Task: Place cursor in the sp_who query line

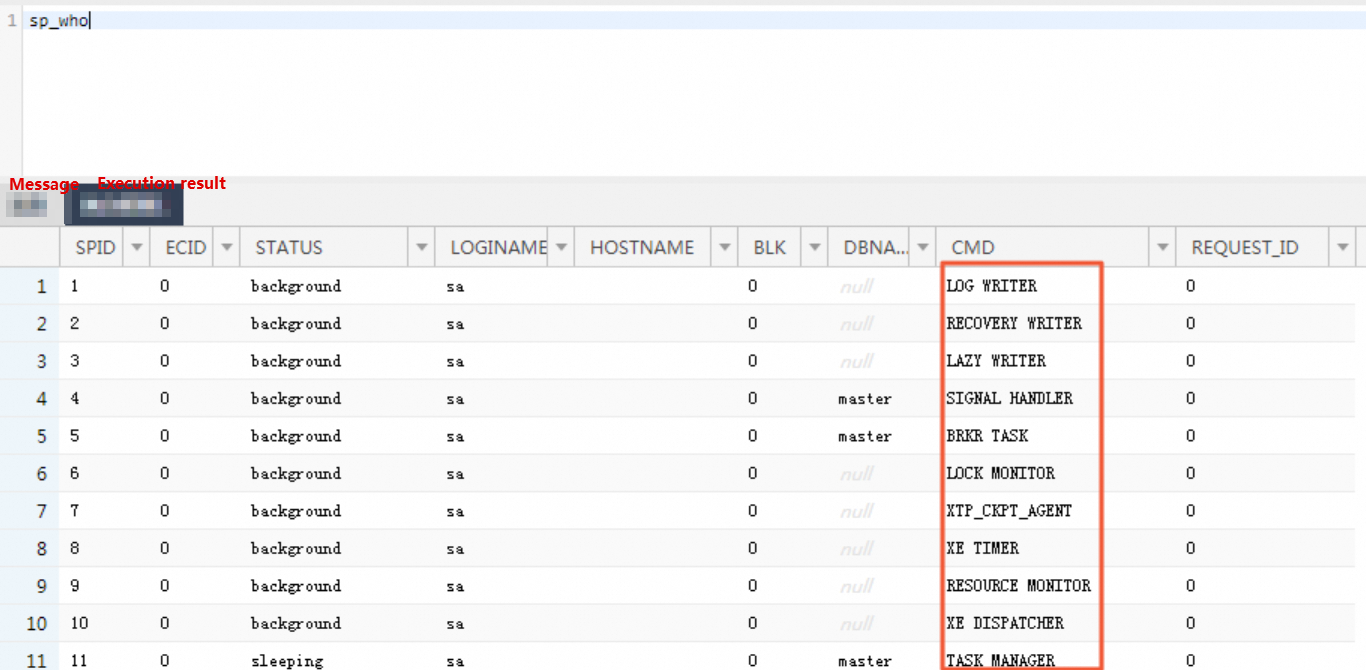Action: coord(694,20)
